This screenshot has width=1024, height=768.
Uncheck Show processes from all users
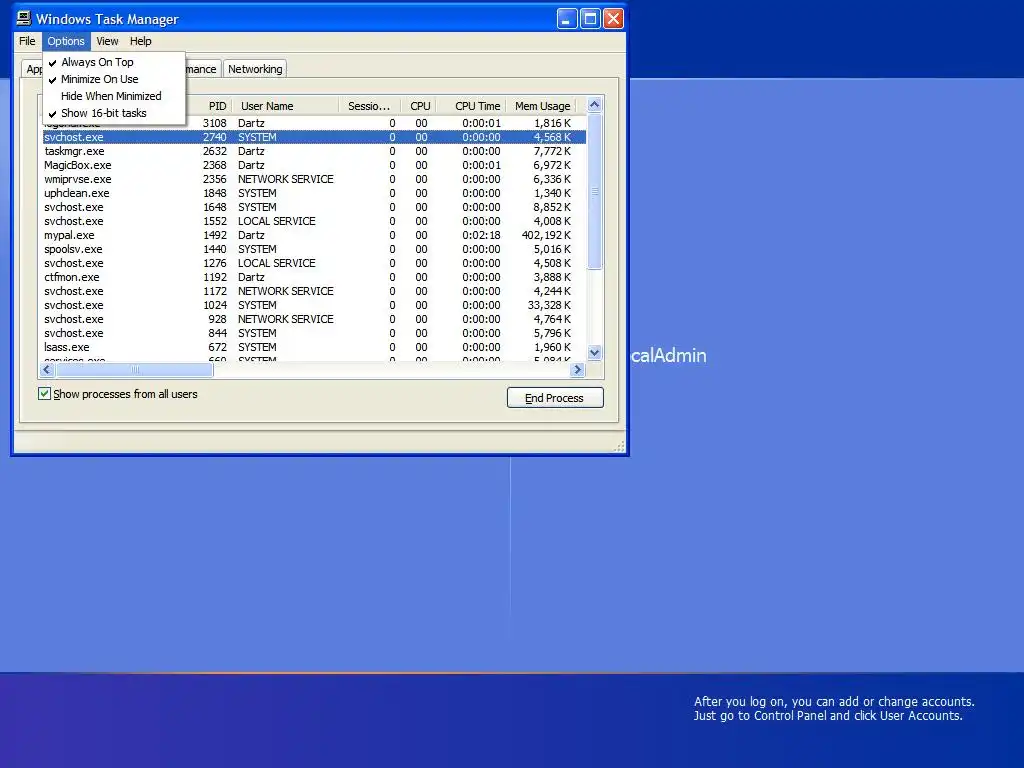pyautogui.click(x=44, y=394)
